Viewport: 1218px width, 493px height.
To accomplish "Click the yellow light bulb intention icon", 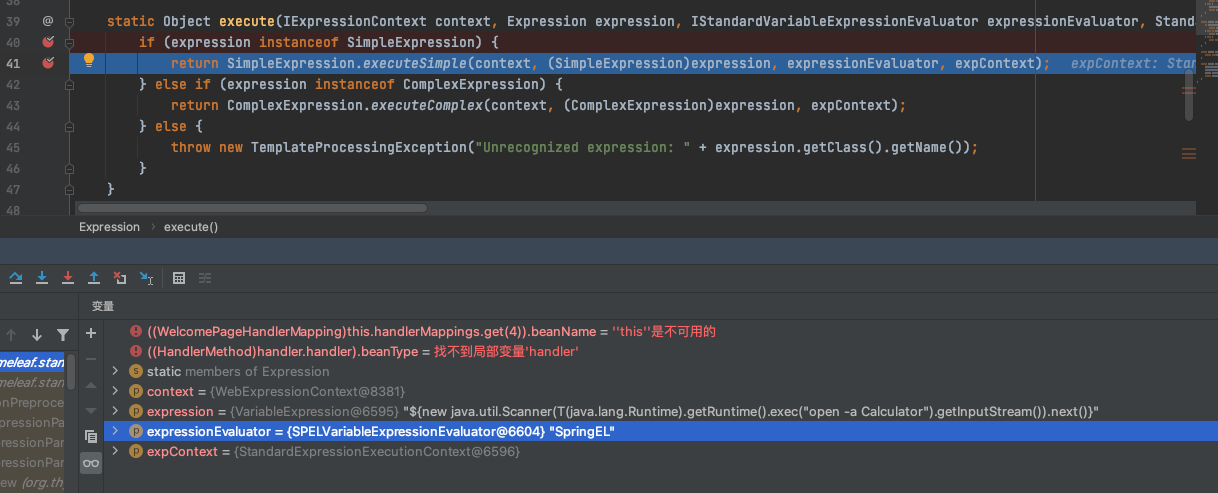I will click(x=88, y=62).
